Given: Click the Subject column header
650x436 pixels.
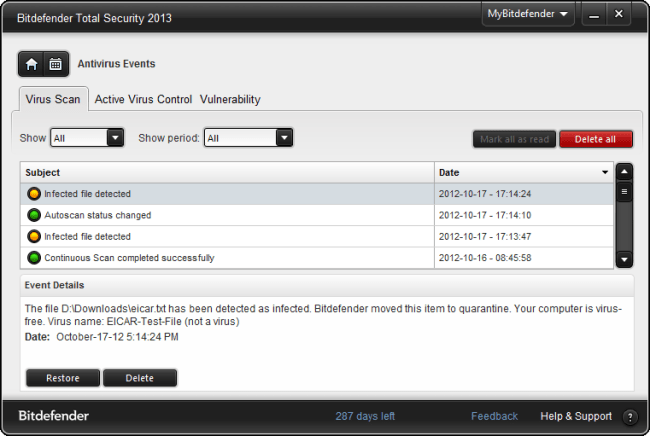Looking at the screenshot, I should (227, 172).
